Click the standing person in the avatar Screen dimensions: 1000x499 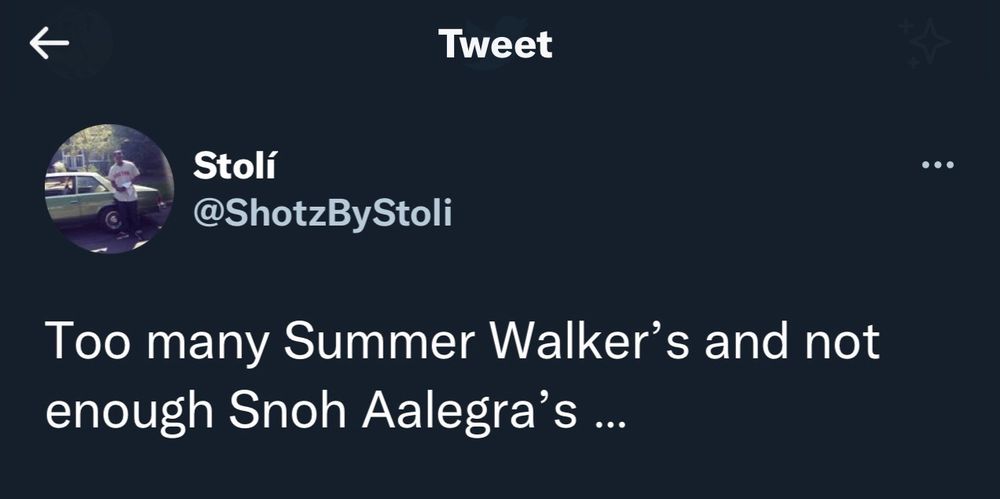[x=124, y=192]
